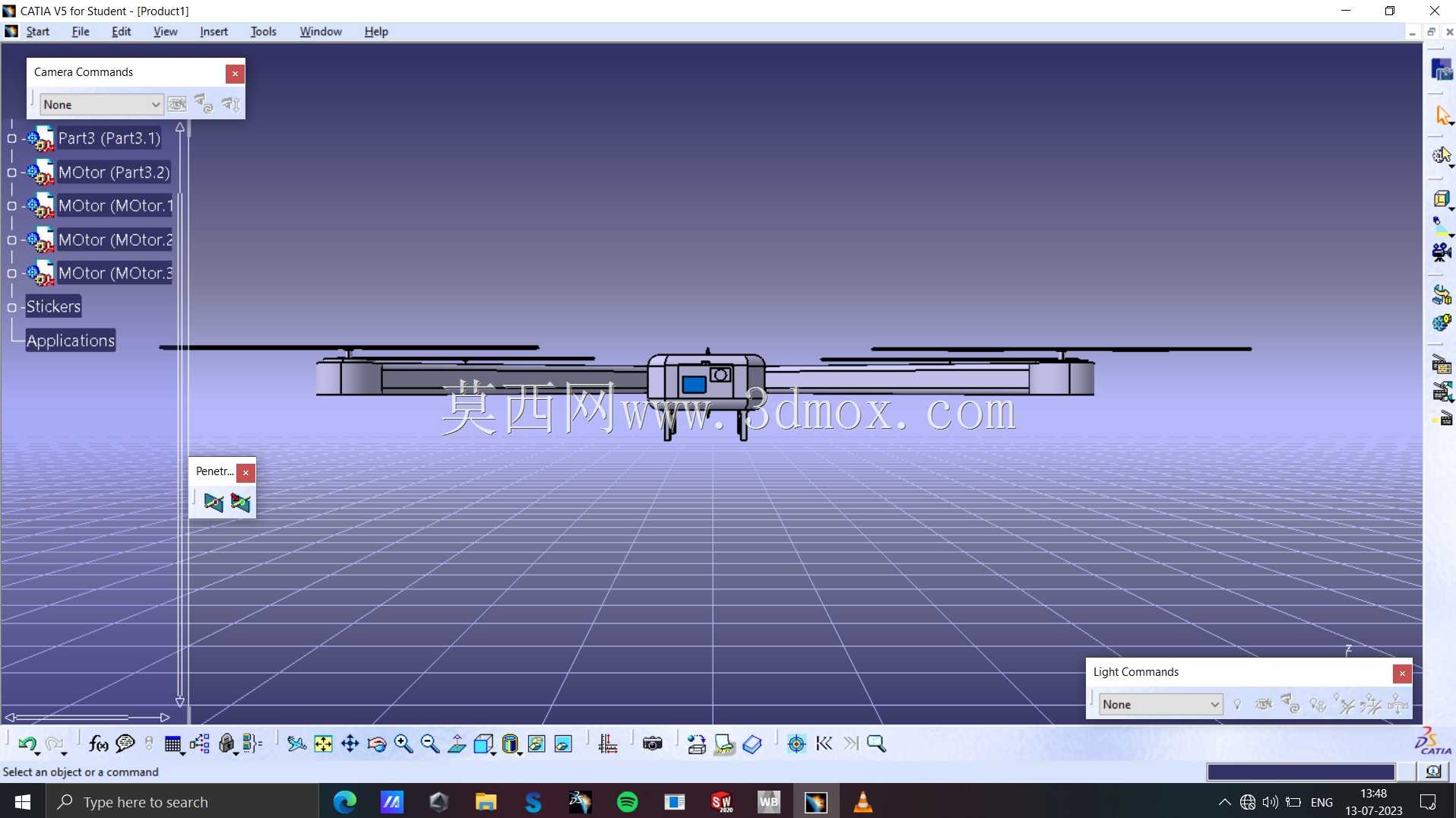Click the blue target icon in bottom toolbar
Screen dimensions: 1456x818
point(796,744)
